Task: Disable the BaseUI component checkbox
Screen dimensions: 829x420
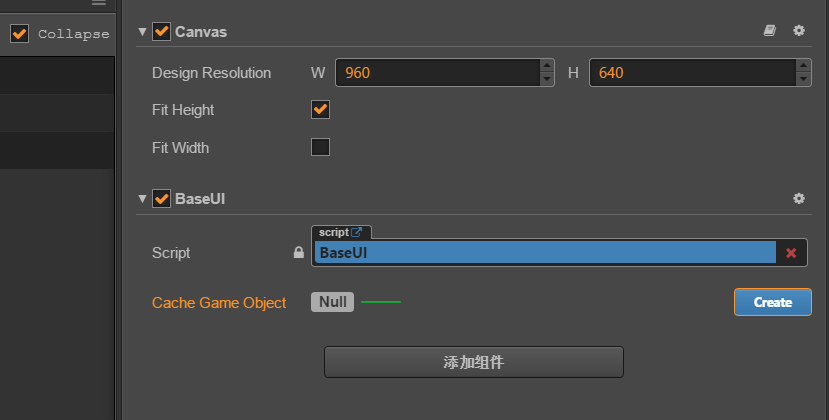Action: coord(161,199)
